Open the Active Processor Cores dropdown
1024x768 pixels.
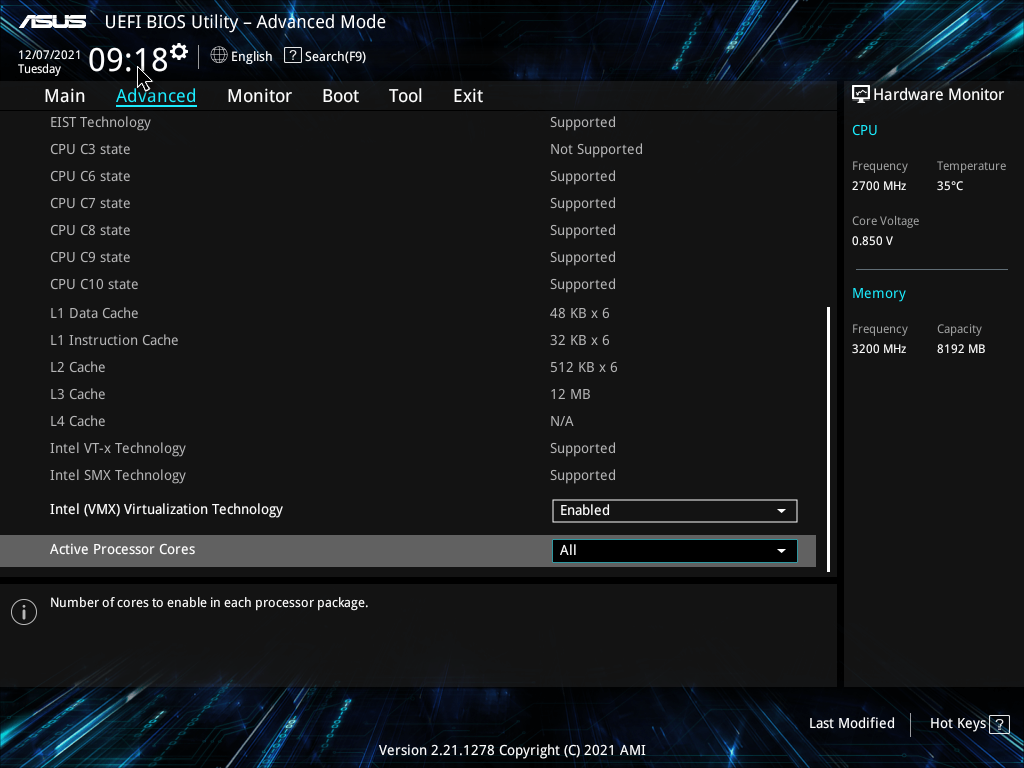tap(675, 551)
